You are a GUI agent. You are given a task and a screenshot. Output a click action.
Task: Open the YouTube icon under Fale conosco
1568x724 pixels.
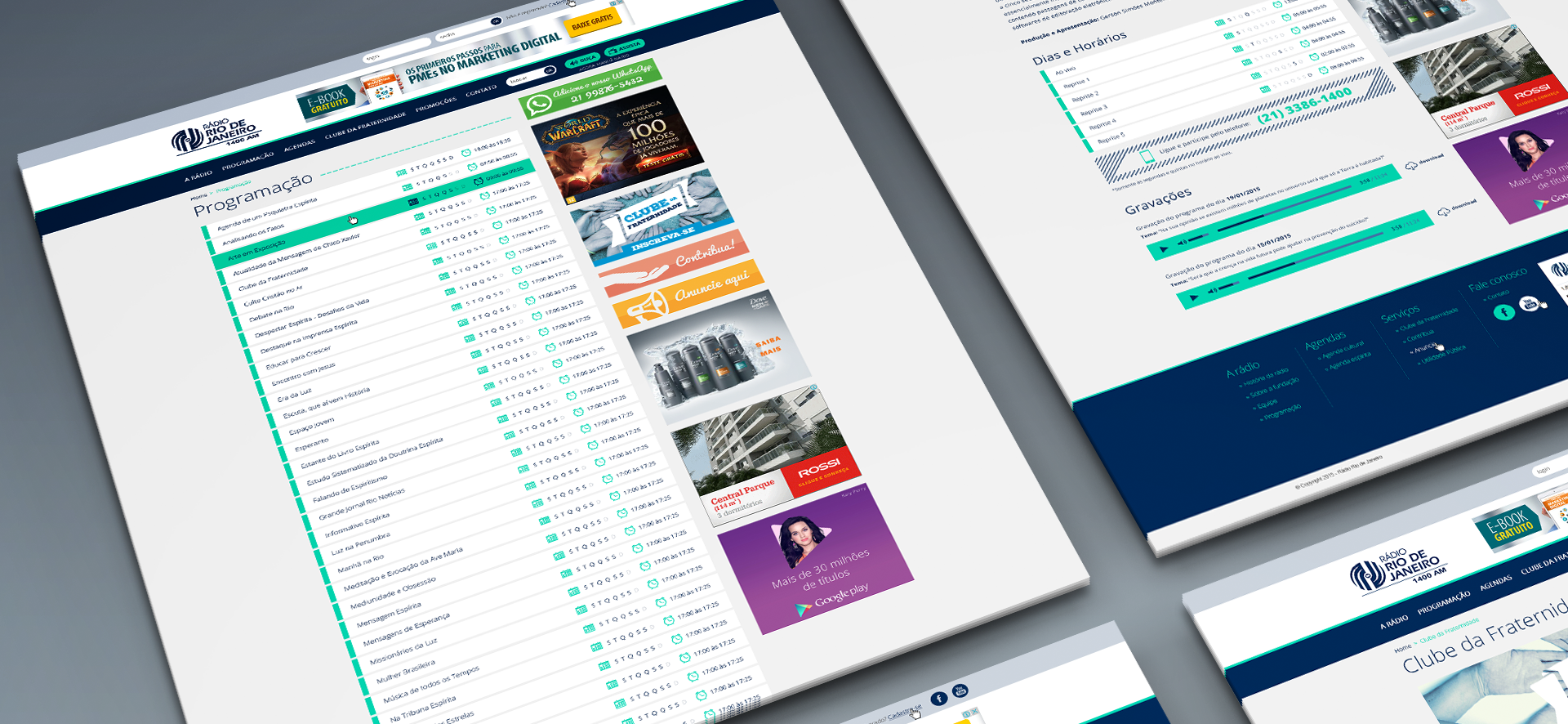tap(1529, 303)
